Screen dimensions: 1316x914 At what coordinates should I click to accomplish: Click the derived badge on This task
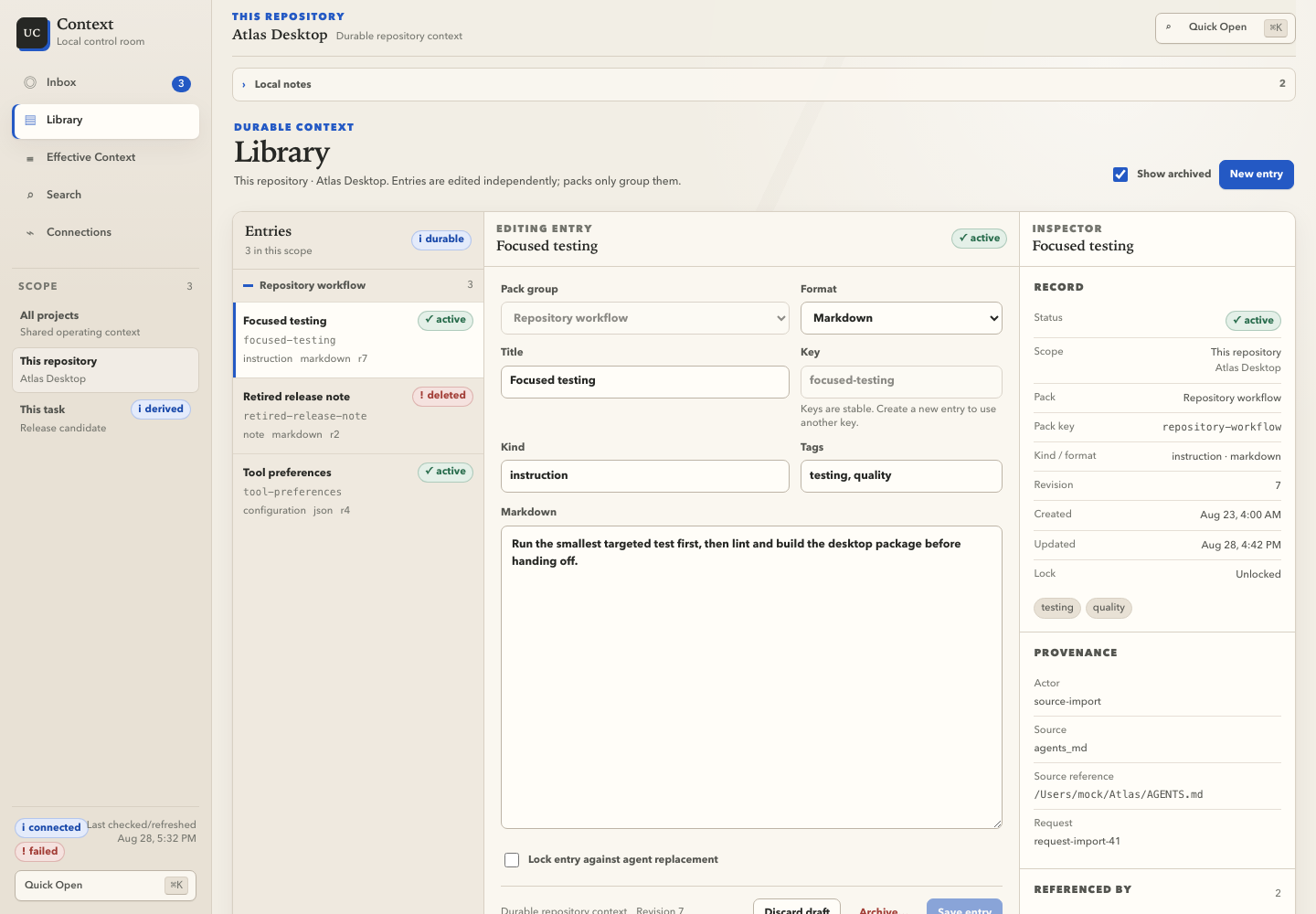[x=161, y=409]
